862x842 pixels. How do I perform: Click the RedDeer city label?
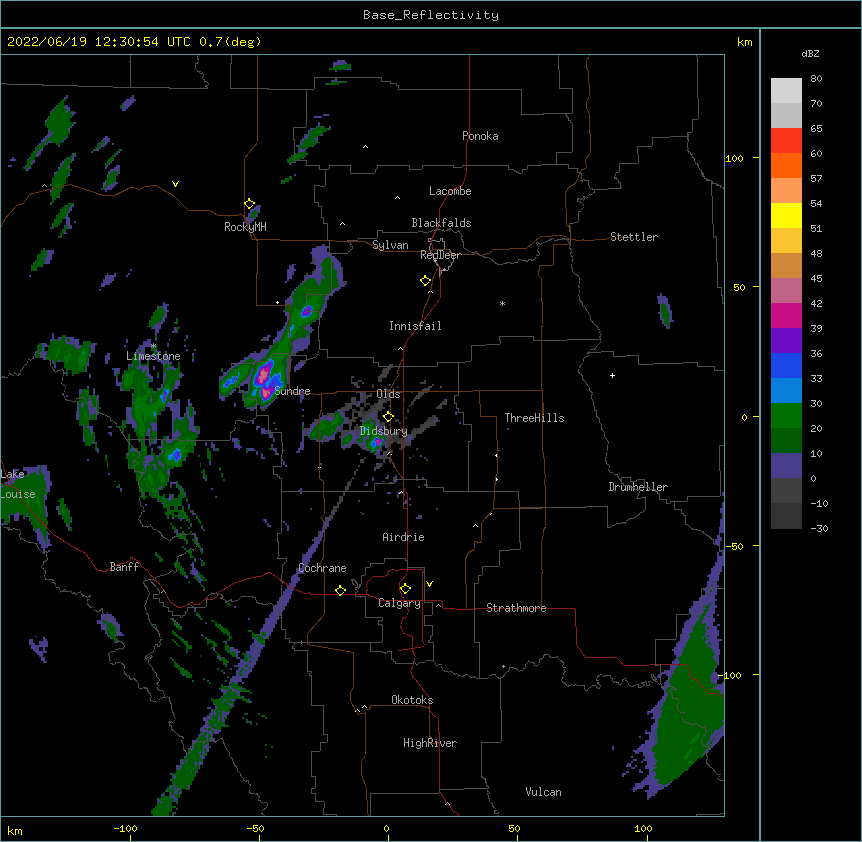(440, 255)
